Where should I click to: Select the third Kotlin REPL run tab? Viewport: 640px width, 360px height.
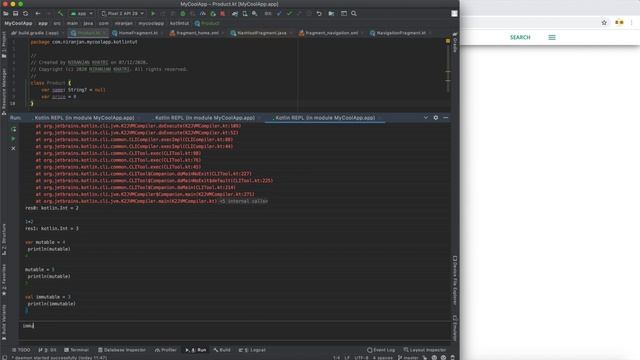(325, 118)
